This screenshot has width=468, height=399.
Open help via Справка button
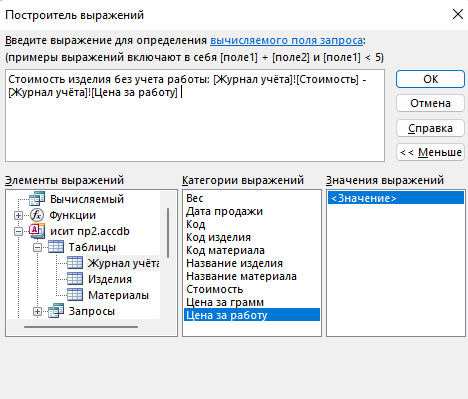point(430,128)
